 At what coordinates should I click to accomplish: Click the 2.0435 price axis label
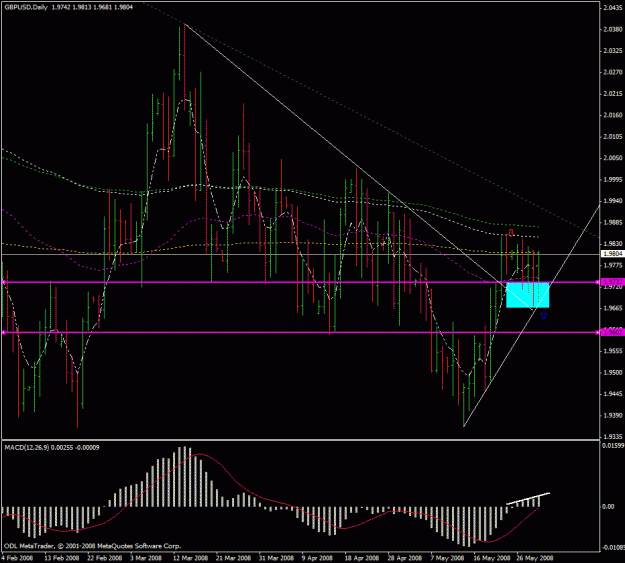coord(613,8)
